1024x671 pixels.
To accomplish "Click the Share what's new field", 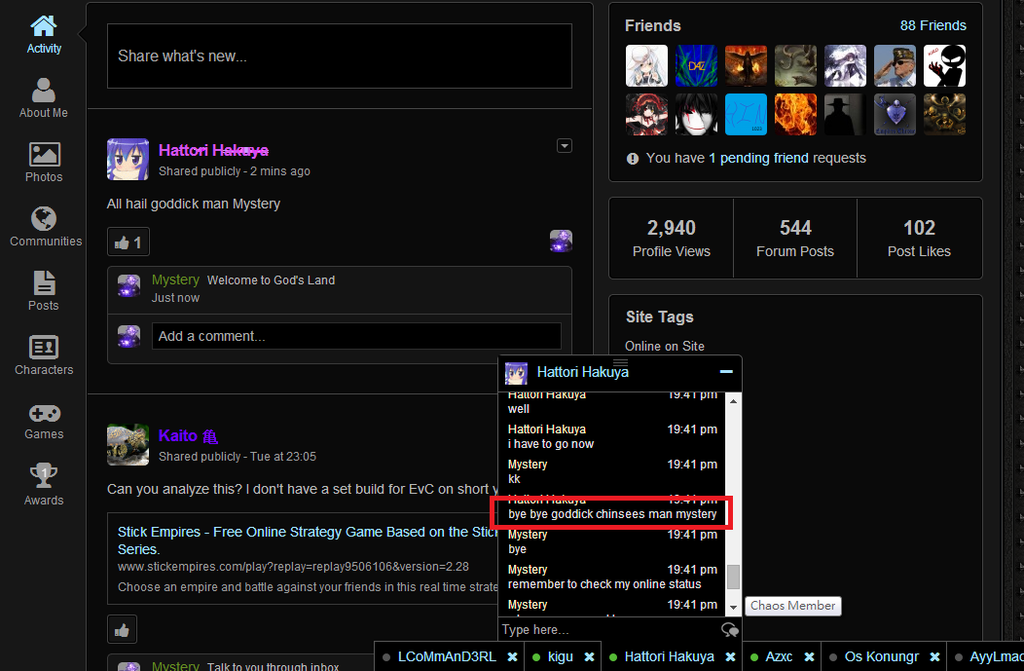I will click(340, 56).
